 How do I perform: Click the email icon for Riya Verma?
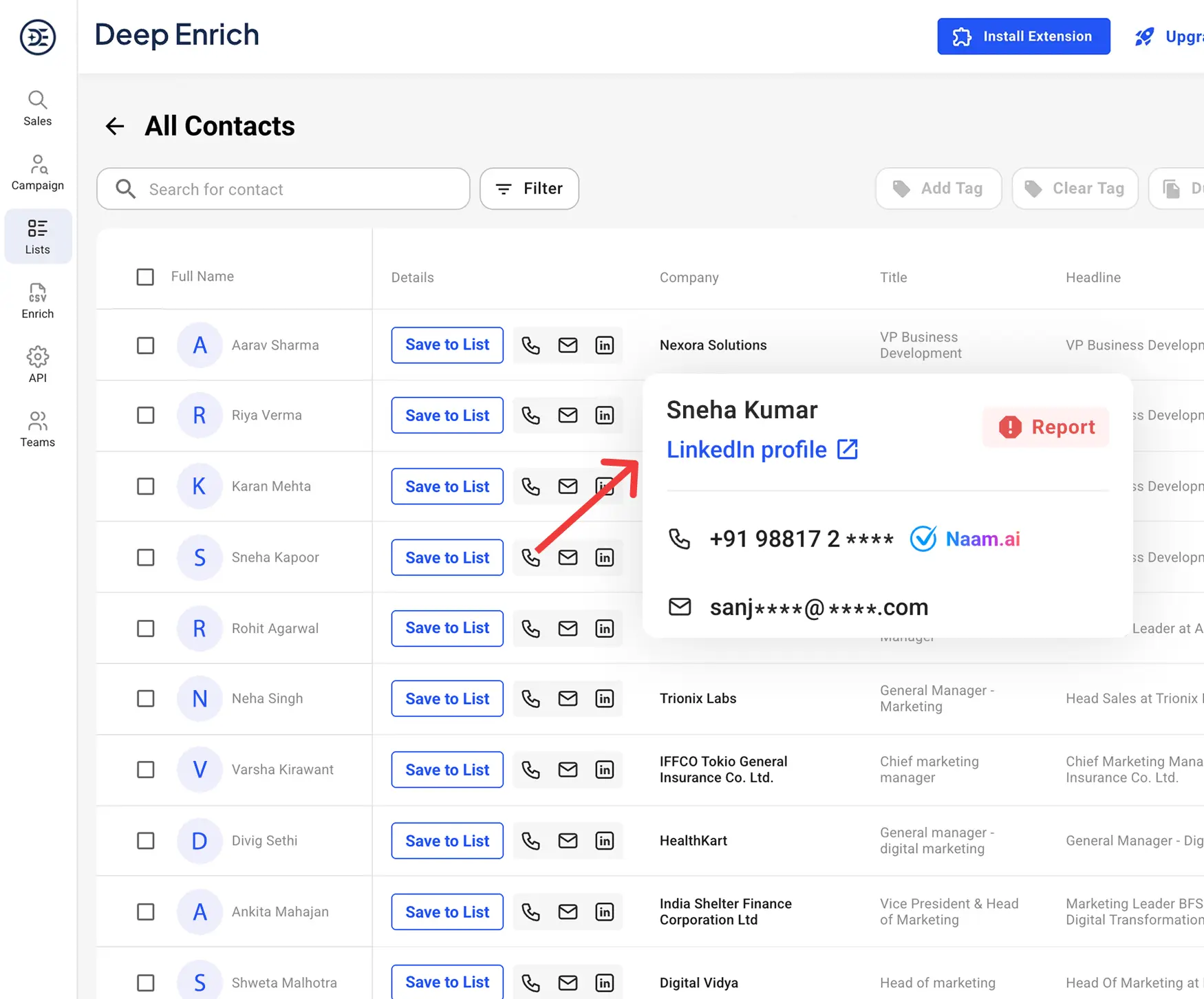click(x=568, y=416)
